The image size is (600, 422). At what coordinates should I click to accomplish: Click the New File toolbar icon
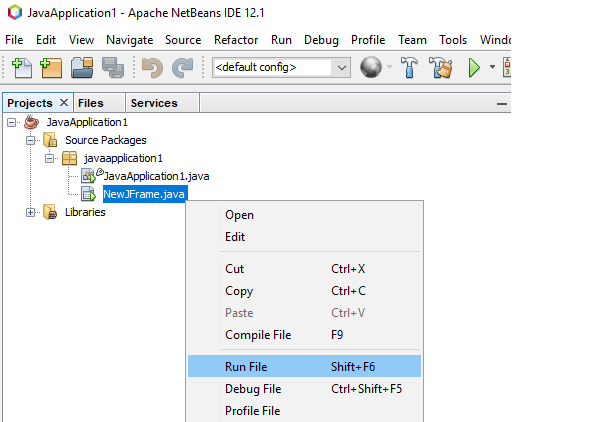tap(21, 68)
